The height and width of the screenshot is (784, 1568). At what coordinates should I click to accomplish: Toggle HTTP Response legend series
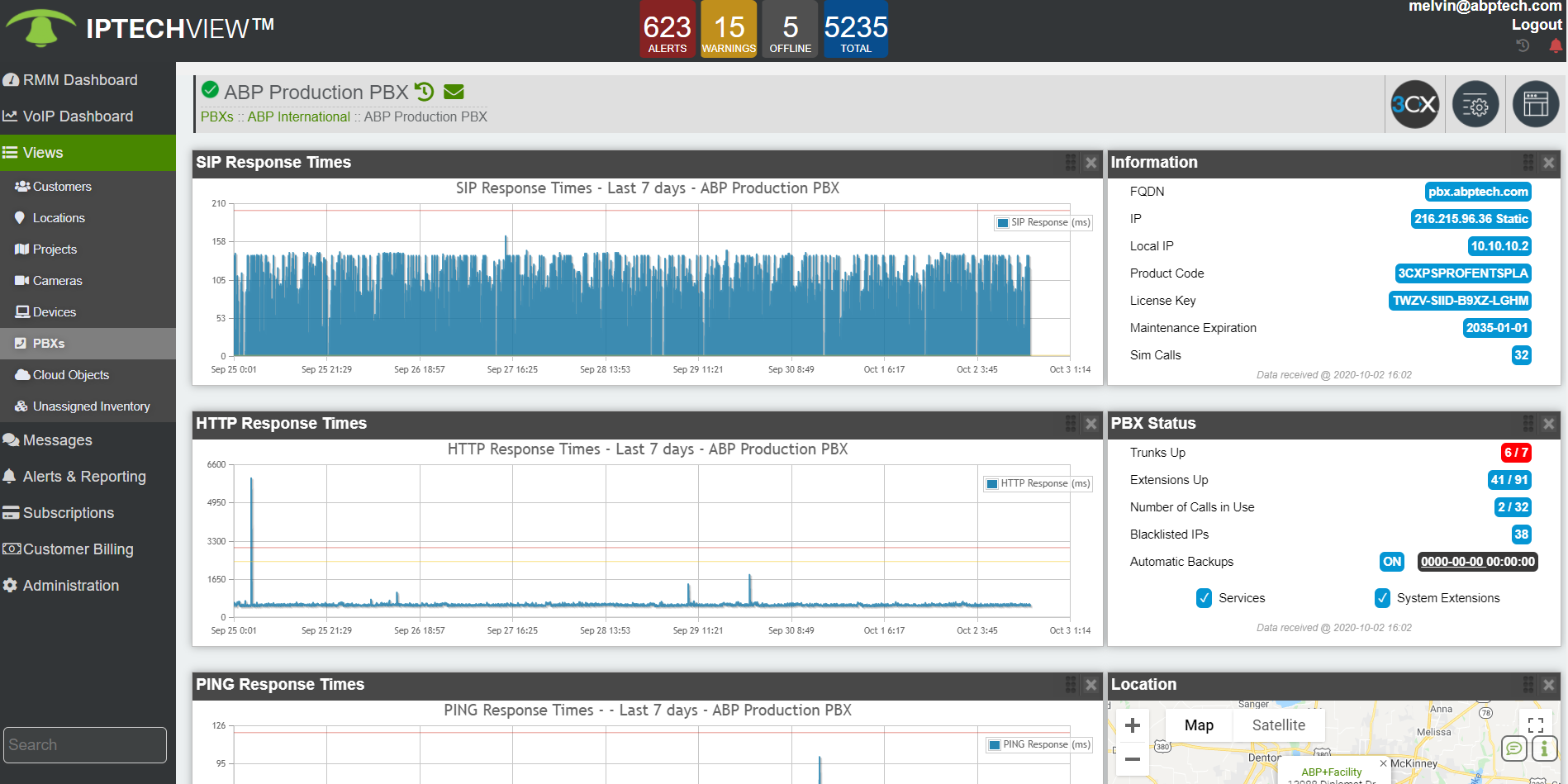point(1038,483)
